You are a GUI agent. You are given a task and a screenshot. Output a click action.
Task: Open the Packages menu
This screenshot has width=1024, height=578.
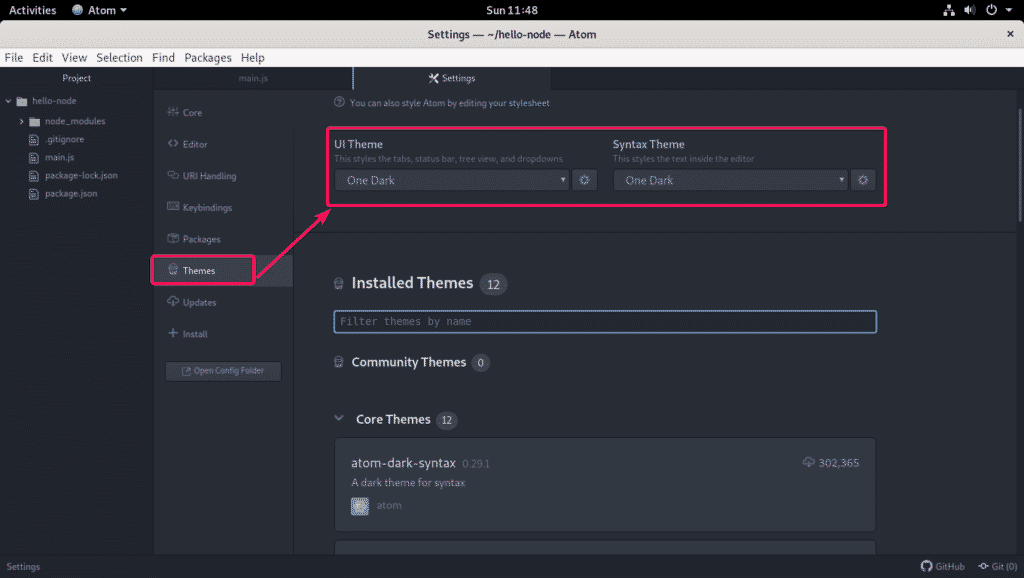pyautogui.click(x=207, y=57)
